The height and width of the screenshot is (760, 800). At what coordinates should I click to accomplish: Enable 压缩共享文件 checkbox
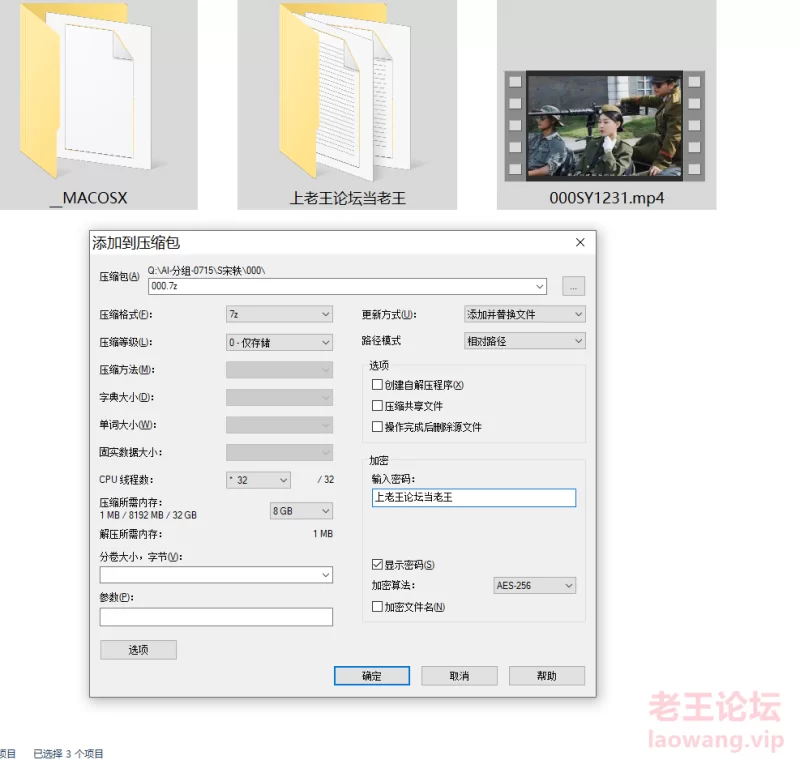[x=377, y=406]
